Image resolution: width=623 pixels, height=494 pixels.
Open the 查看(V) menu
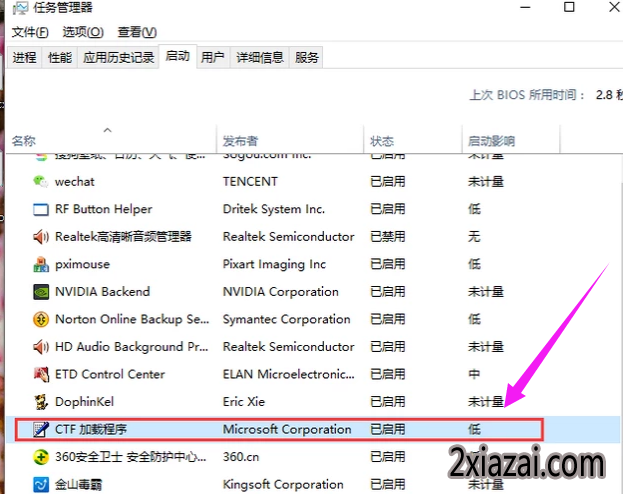(x=137, y=32)
